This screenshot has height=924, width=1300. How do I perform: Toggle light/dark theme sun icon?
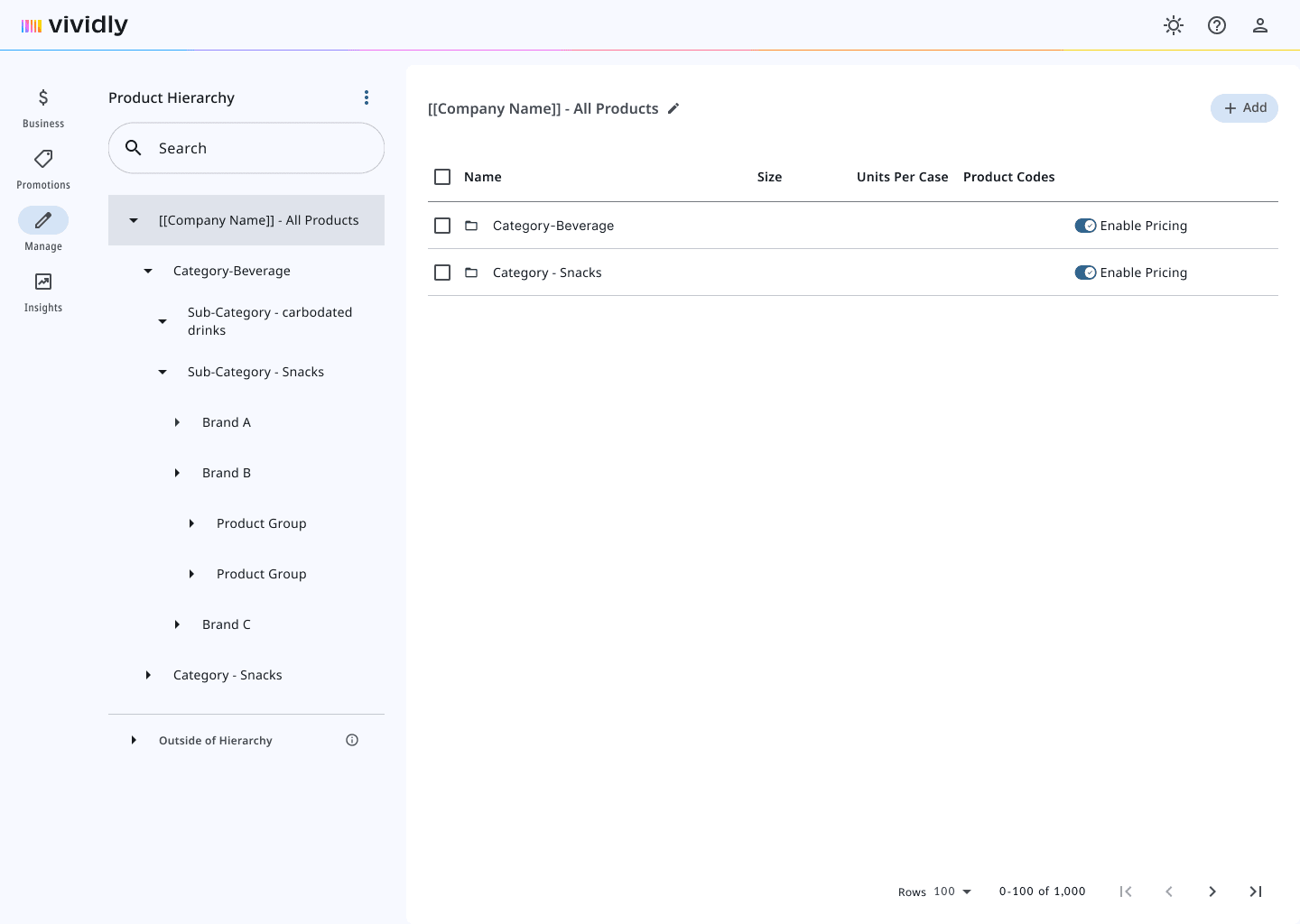click(1174, 25)
